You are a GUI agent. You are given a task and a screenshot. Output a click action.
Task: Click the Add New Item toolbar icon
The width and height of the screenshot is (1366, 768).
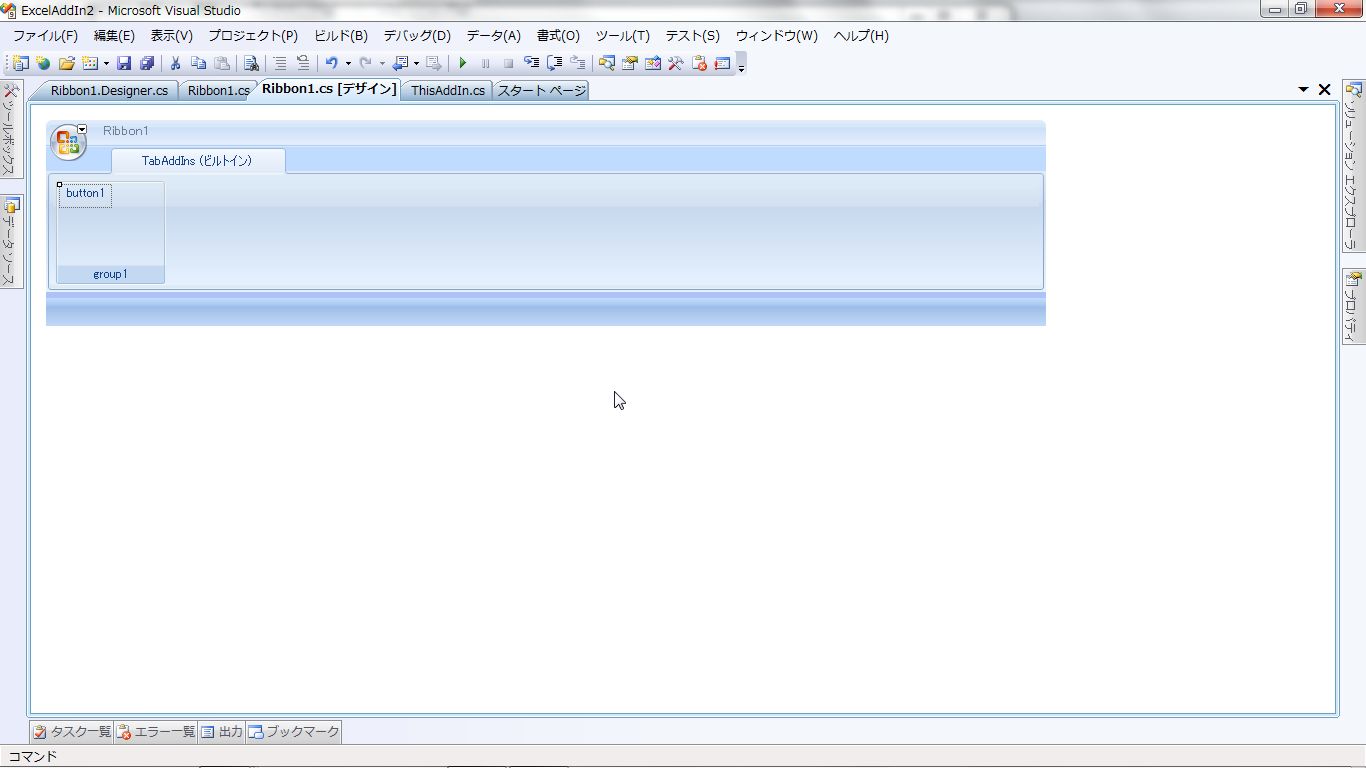90,63
